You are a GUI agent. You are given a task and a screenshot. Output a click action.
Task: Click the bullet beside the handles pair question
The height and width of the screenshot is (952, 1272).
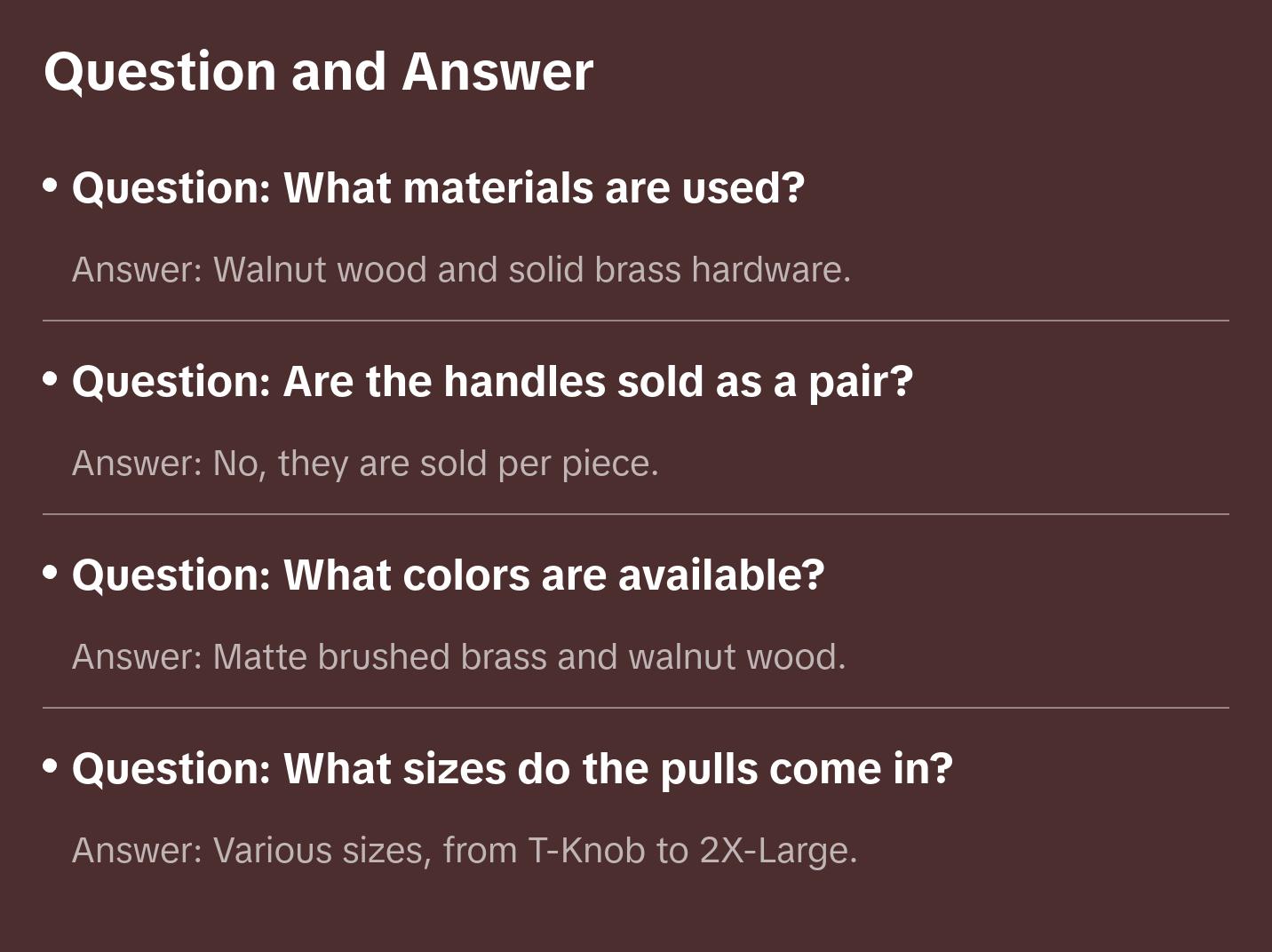click(x=51, y=379)
